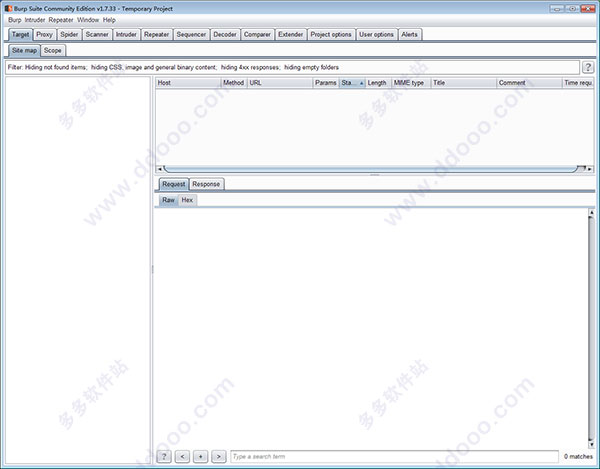Switch to the Comparer tab

pos(257,34)
